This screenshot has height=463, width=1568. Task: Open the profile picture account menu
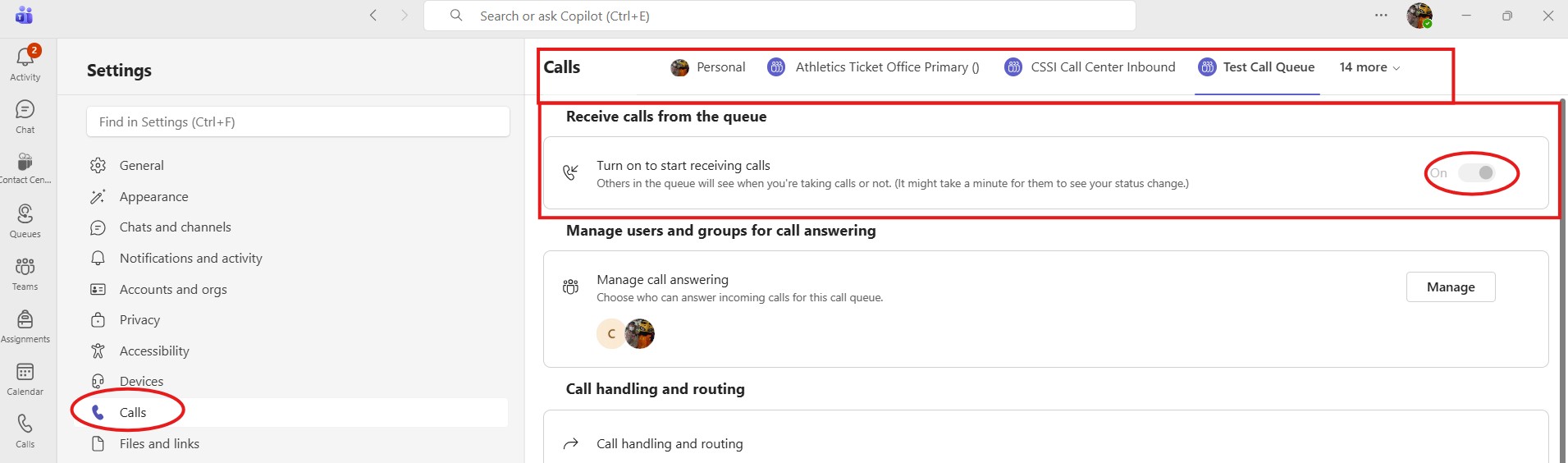(x=1419, y=16)
